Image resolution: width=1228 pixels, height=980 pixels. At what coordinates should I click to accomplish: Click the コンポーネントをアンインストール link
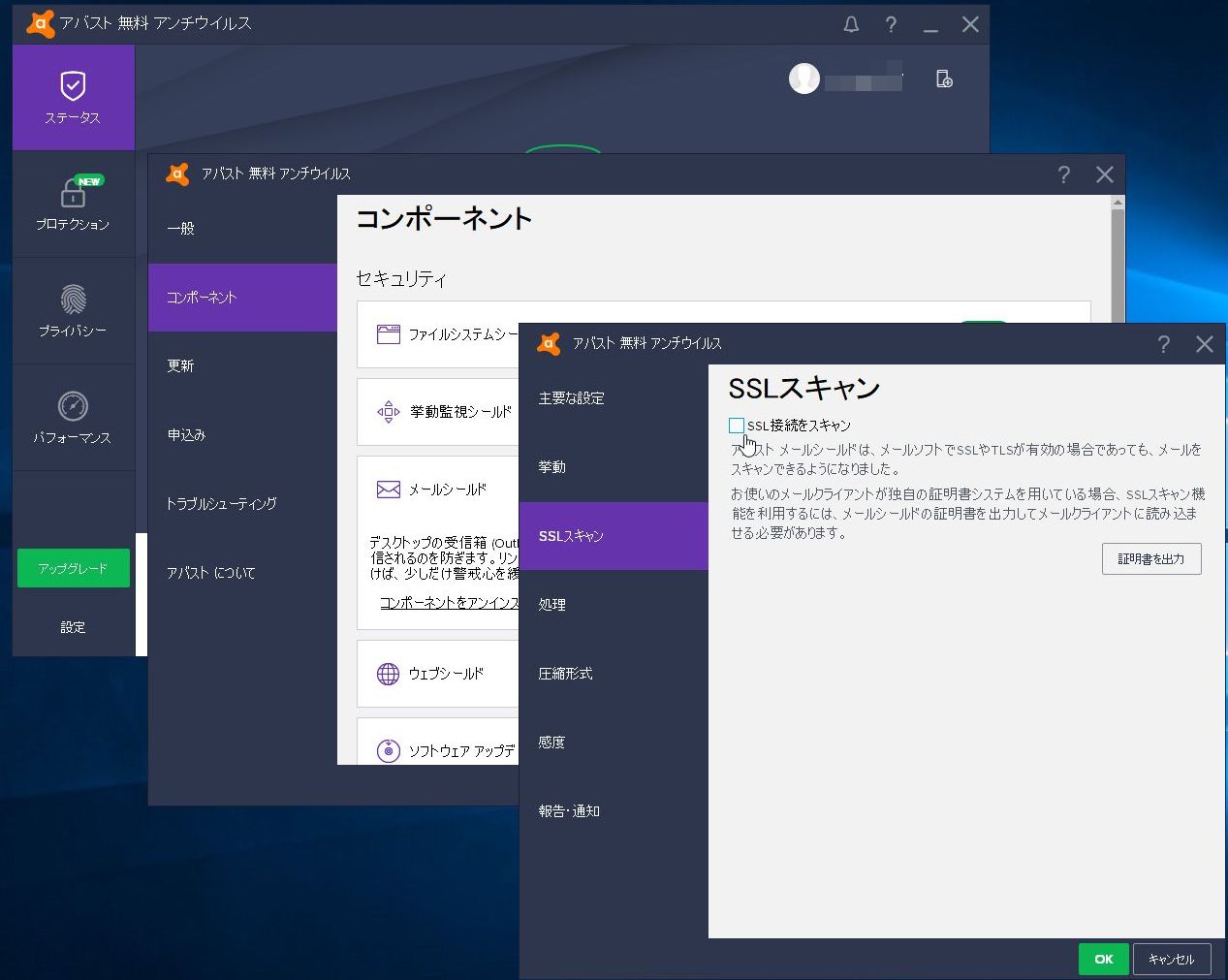click(x=450, y=602)
